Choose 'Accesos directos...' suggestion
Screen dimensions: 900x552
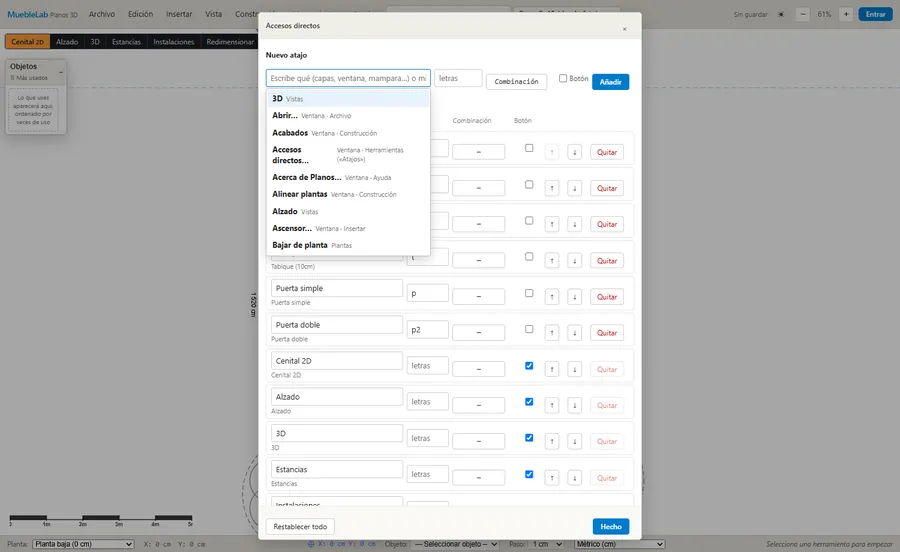348,155
